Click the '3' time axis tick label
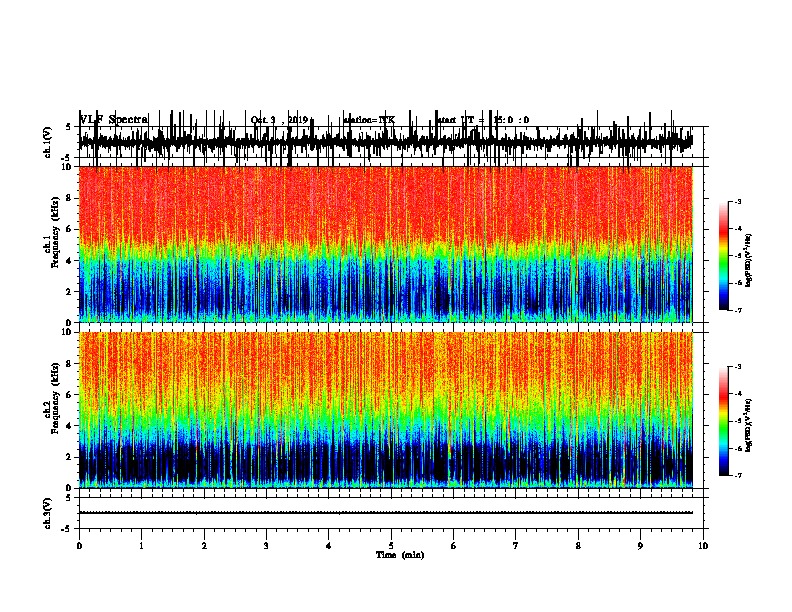This screenshot has height=612, width=792. click(266, 546)
